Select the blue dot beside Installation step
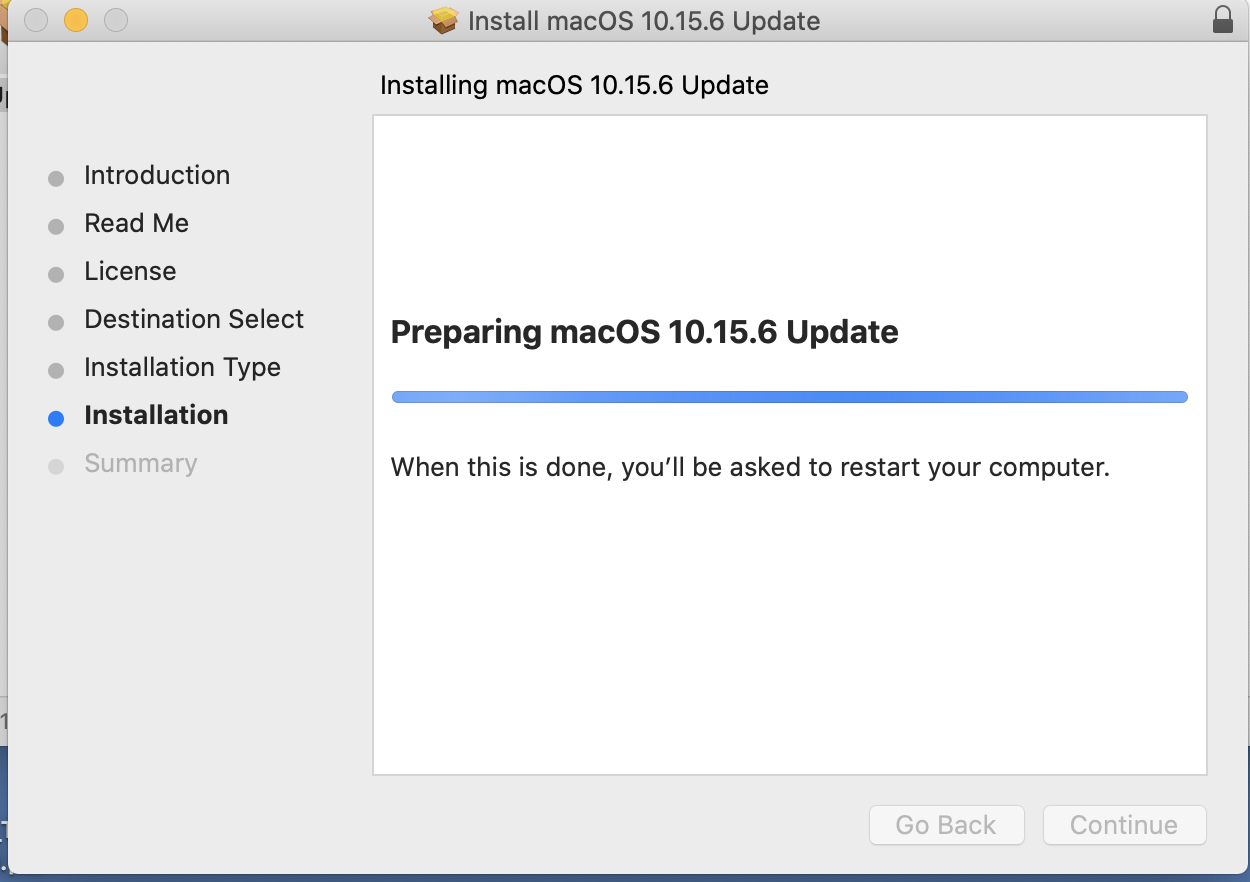 [x=55, y=417]
